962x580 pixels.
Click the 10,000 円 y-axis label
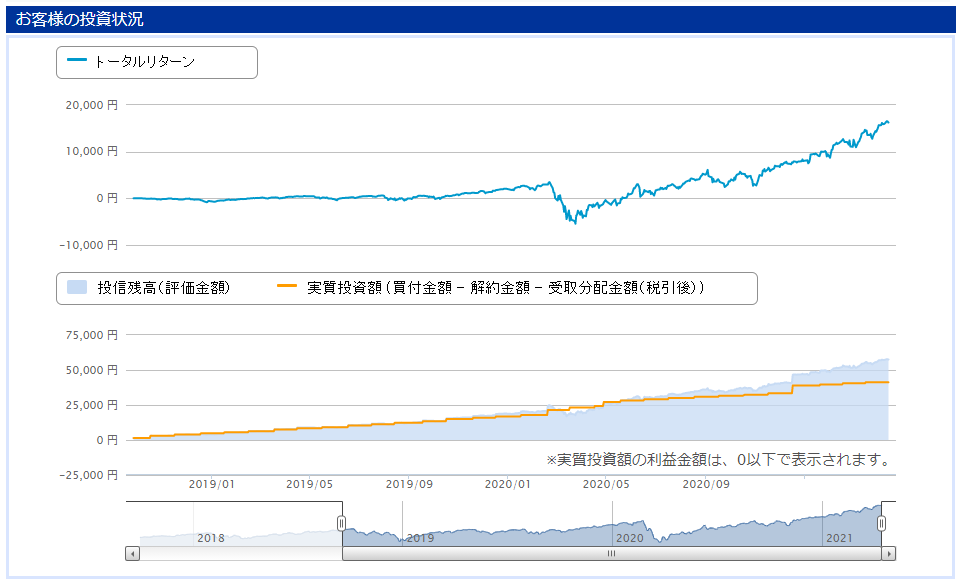pyautogui.click(x=91, y=152)
